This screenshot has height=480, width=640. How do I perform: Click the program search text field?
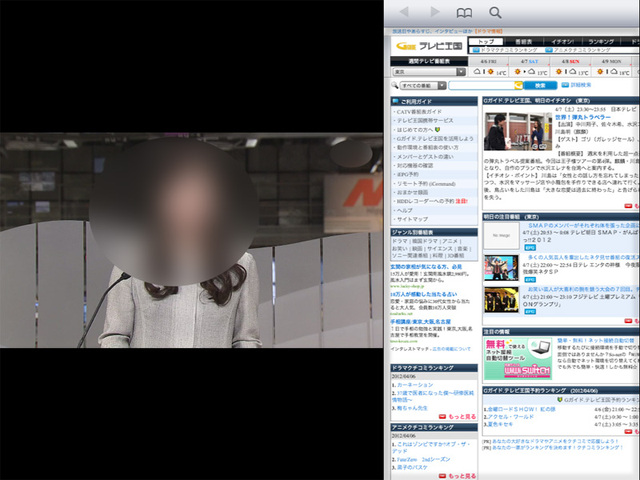click(x=482, y=85)
